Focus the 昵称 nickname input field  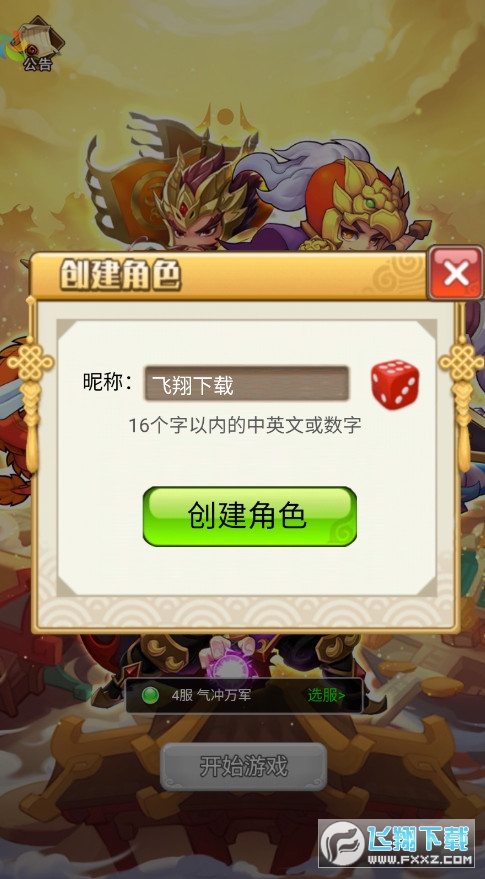247,384
